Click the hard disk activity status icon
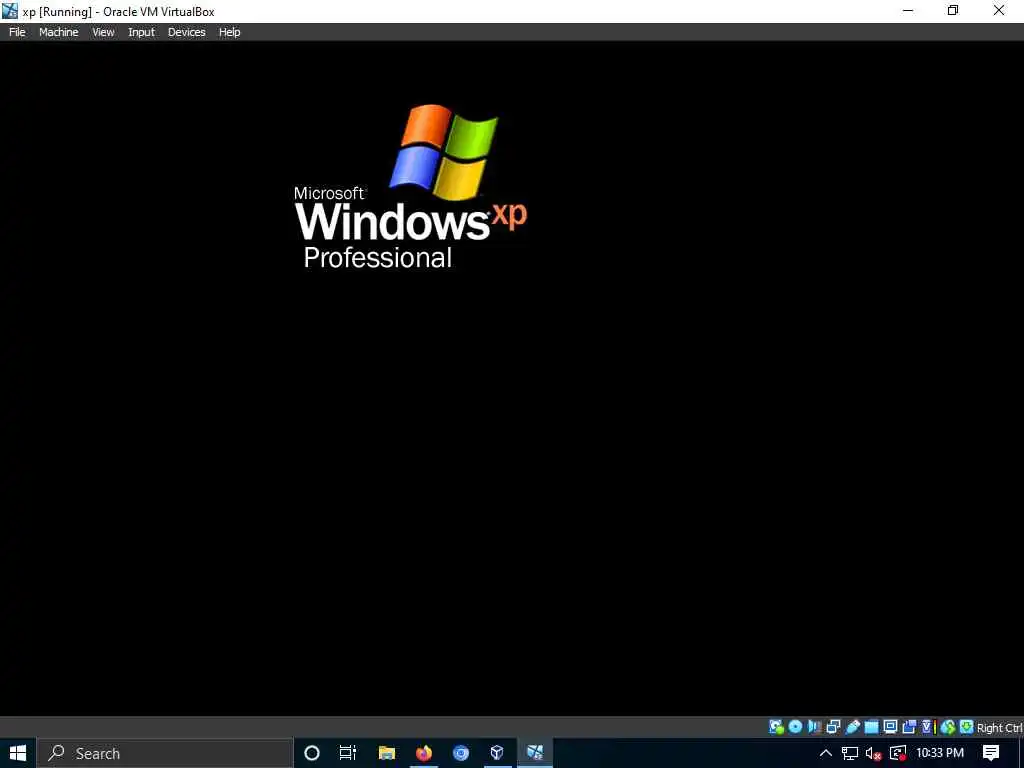This screenshot has width=1024, height=768. pyautogui.click(x=776, y=727)
